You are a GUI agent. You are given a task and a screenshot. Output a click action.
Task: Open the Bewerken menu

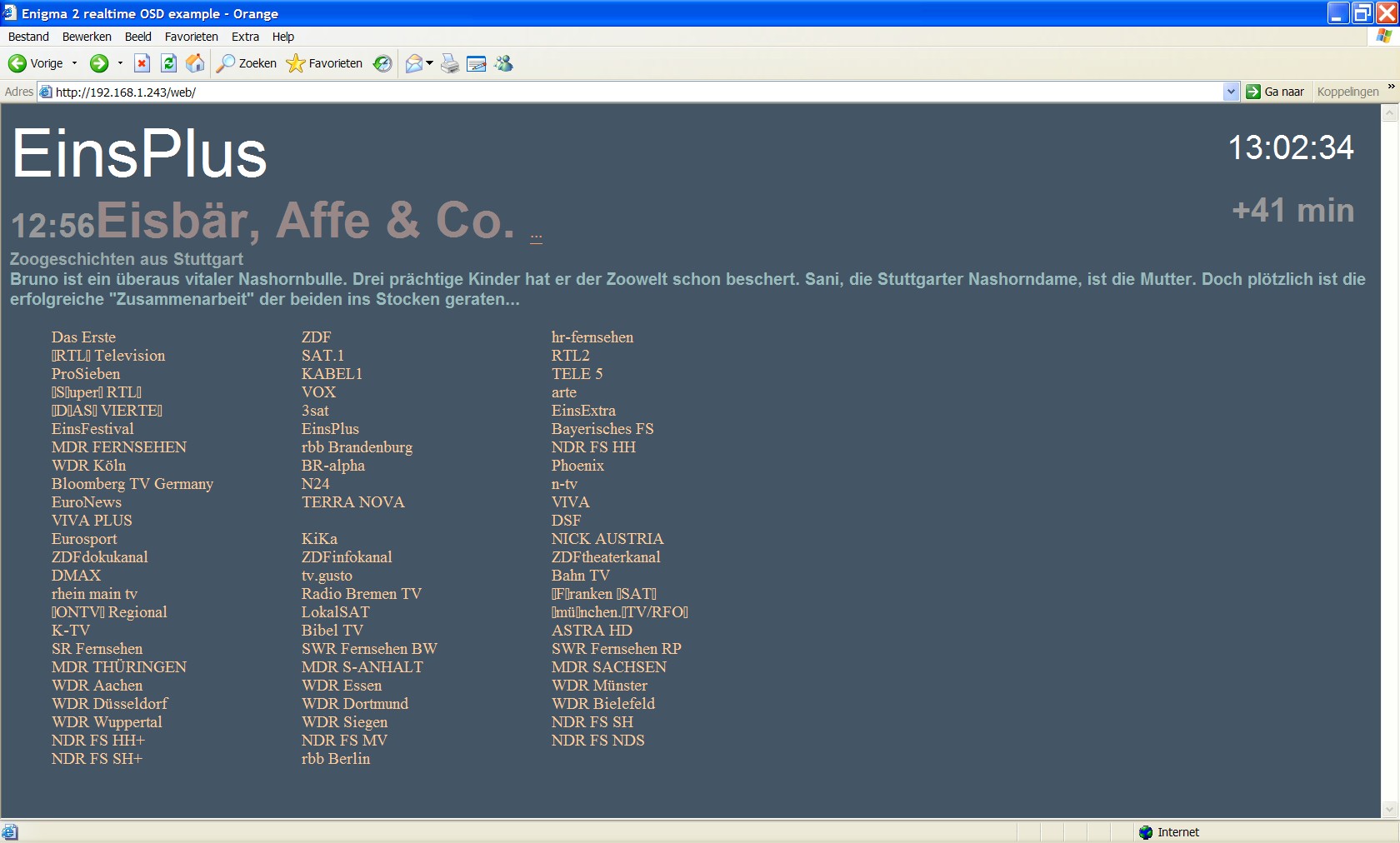click(x=87, y=37)
